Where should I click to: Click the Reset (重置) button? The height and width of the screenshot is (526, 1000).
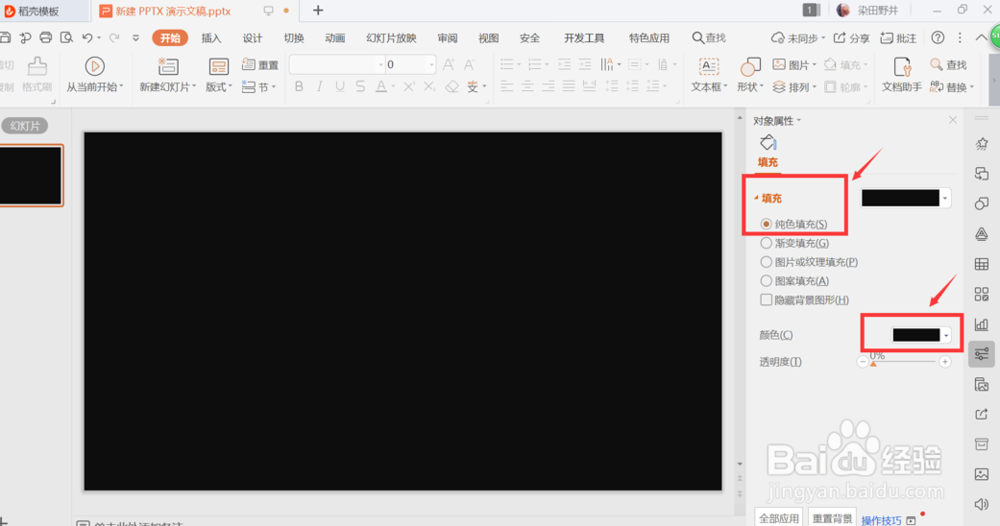pos(260,64)
